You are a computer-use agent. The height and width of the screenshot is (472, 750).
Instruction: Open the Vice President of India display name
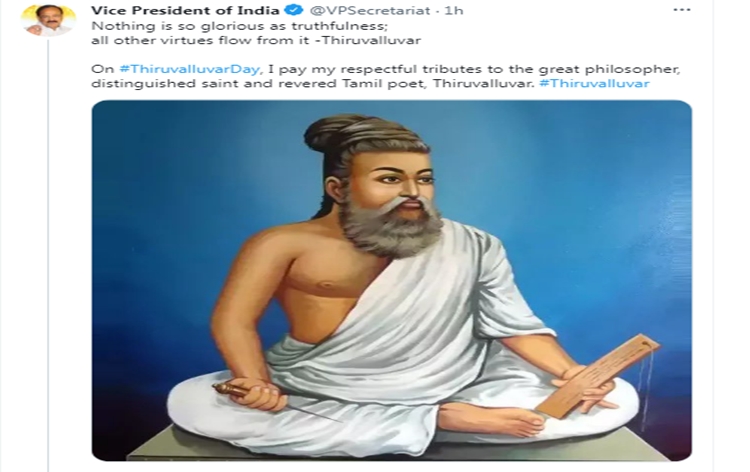point(185,10)
